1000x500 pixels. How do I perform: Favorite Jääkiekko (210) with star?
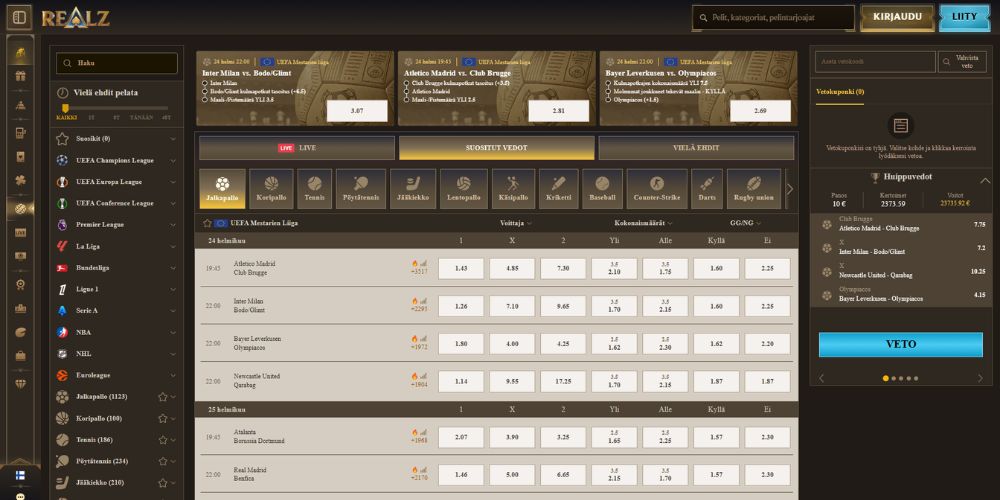pos(163,483)
